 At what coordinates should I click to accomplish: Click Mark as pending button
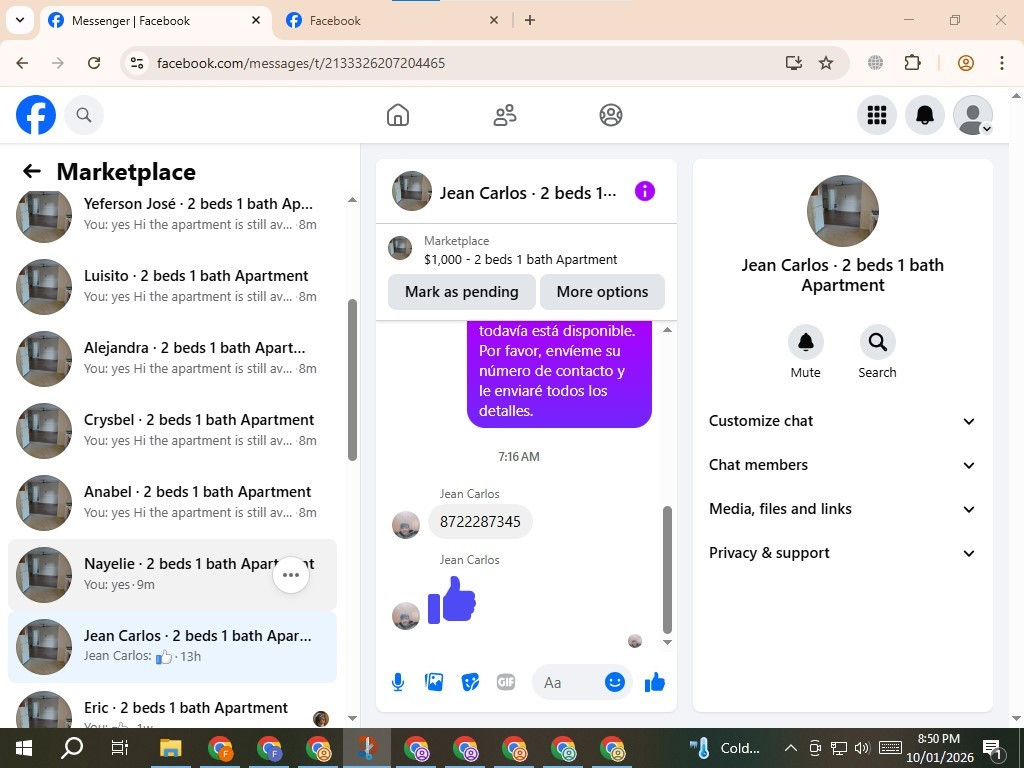pyautogui.click(x=462, y=292)
